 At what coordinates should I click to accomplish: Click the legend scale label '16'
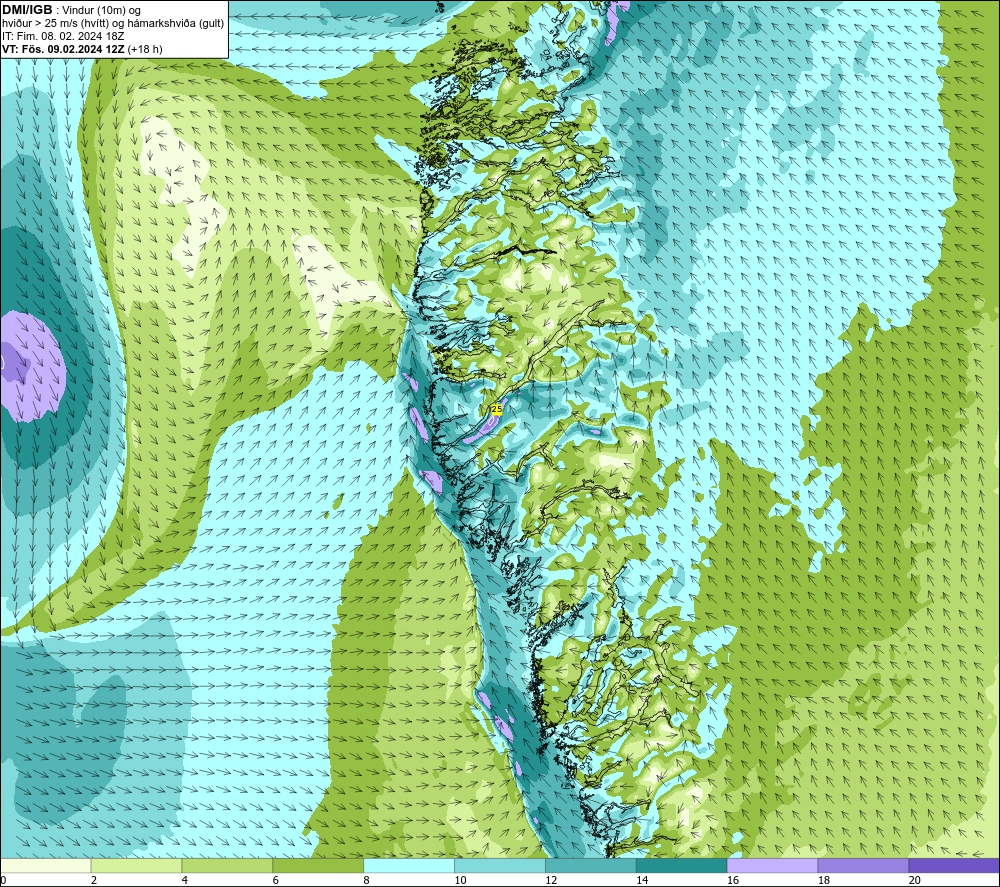coord(733,880)
